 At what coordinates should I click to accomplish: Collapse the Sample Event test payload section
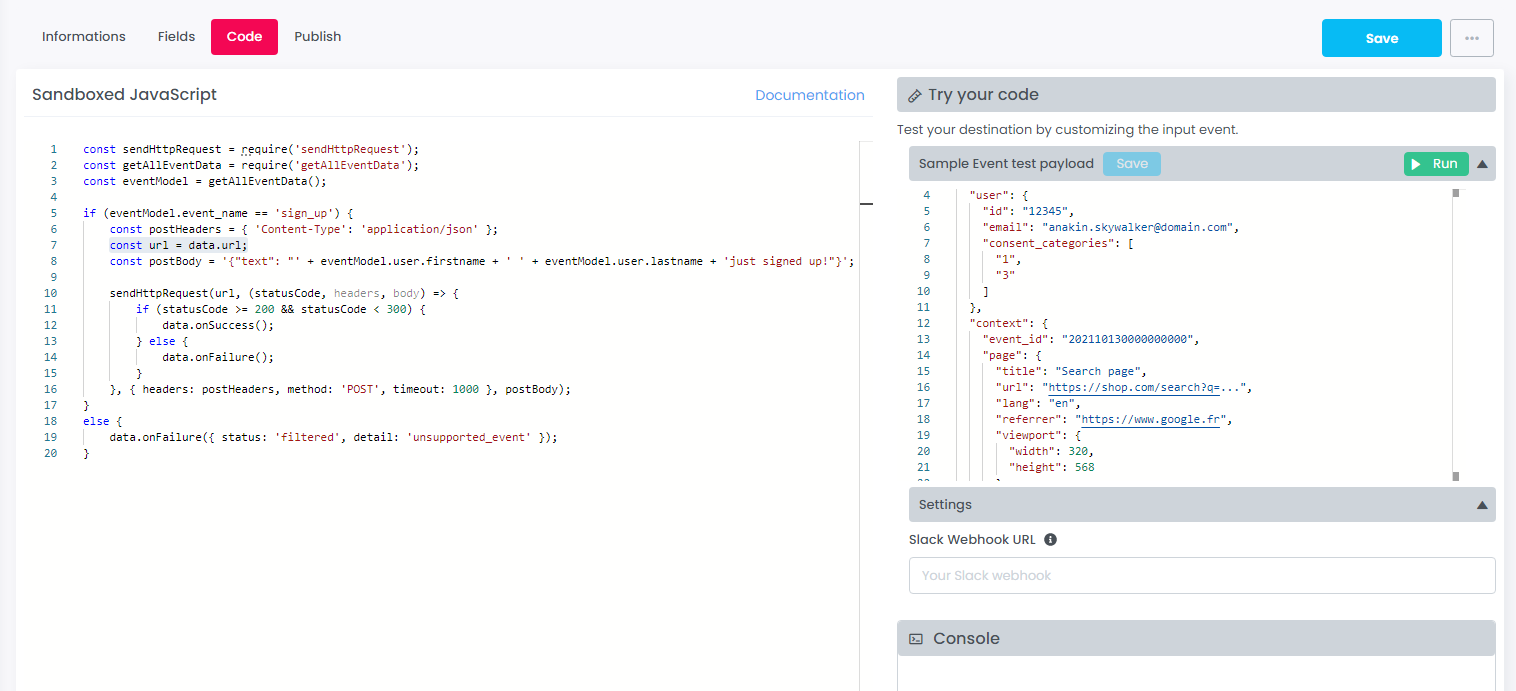(x=1482, y=164)
